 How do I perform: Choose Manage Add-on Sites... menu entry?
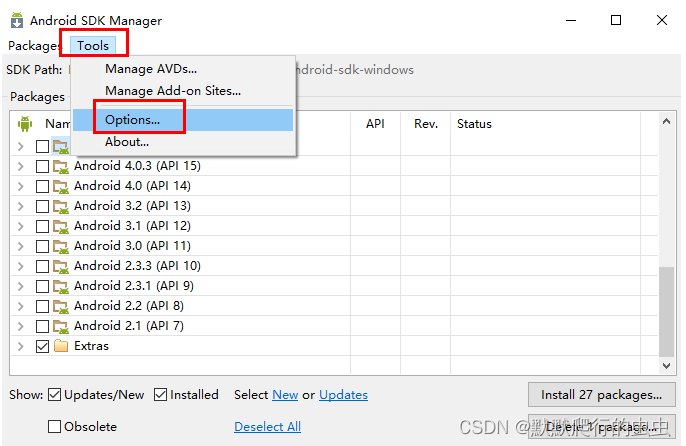coord(173,91)
